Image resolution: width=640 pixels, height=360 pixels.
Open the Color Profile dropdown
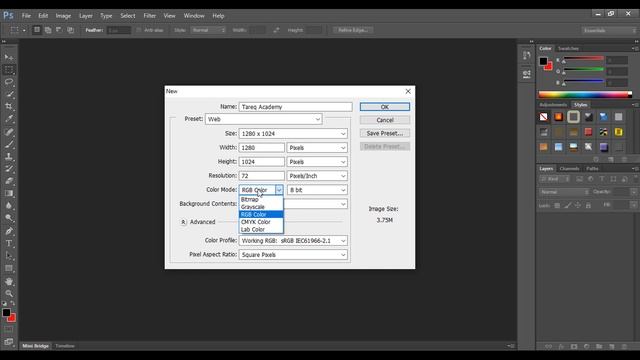[293, 241]
